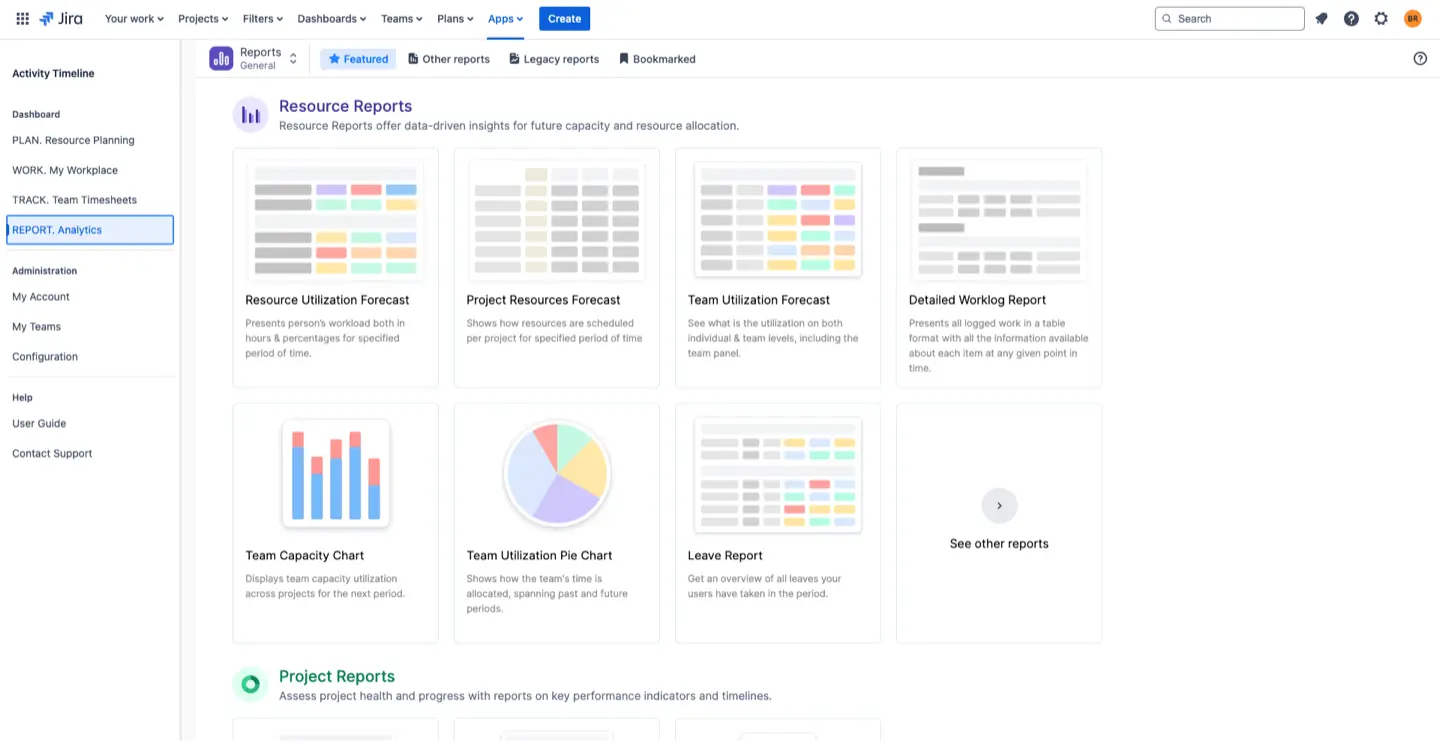Open Project Resources Forecast thumbnail

557,220
